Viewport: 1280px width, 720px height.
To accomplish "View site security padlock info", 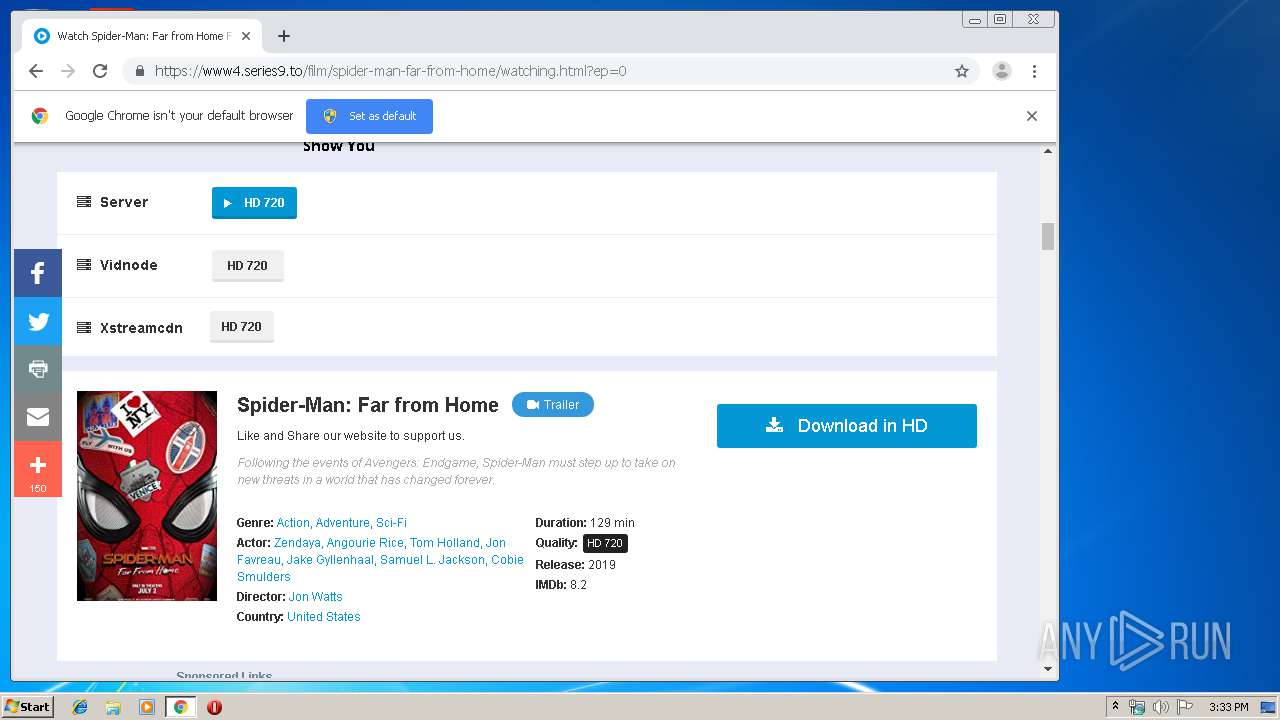I will (x=139, y=71).
